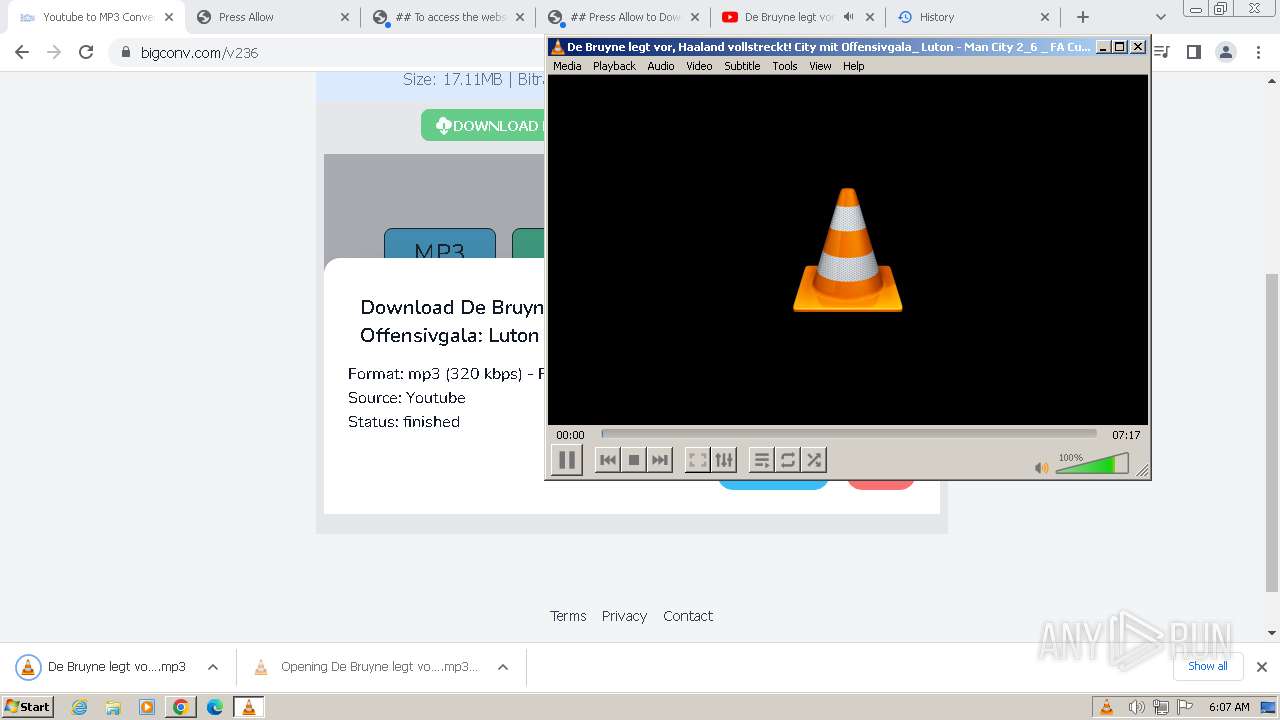This screenshot has height=720, width=1280.
Task: Expand options for Opening De Bruyne download
Action: pyautogui.click(x=503, y=667)
